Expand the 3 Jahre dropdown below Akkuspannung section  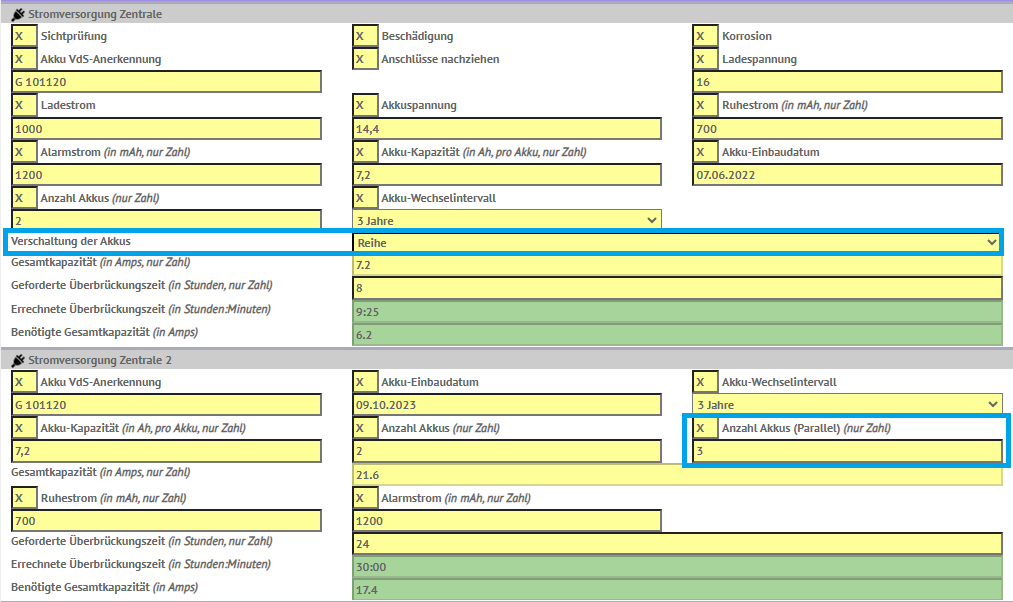(507, 220)
